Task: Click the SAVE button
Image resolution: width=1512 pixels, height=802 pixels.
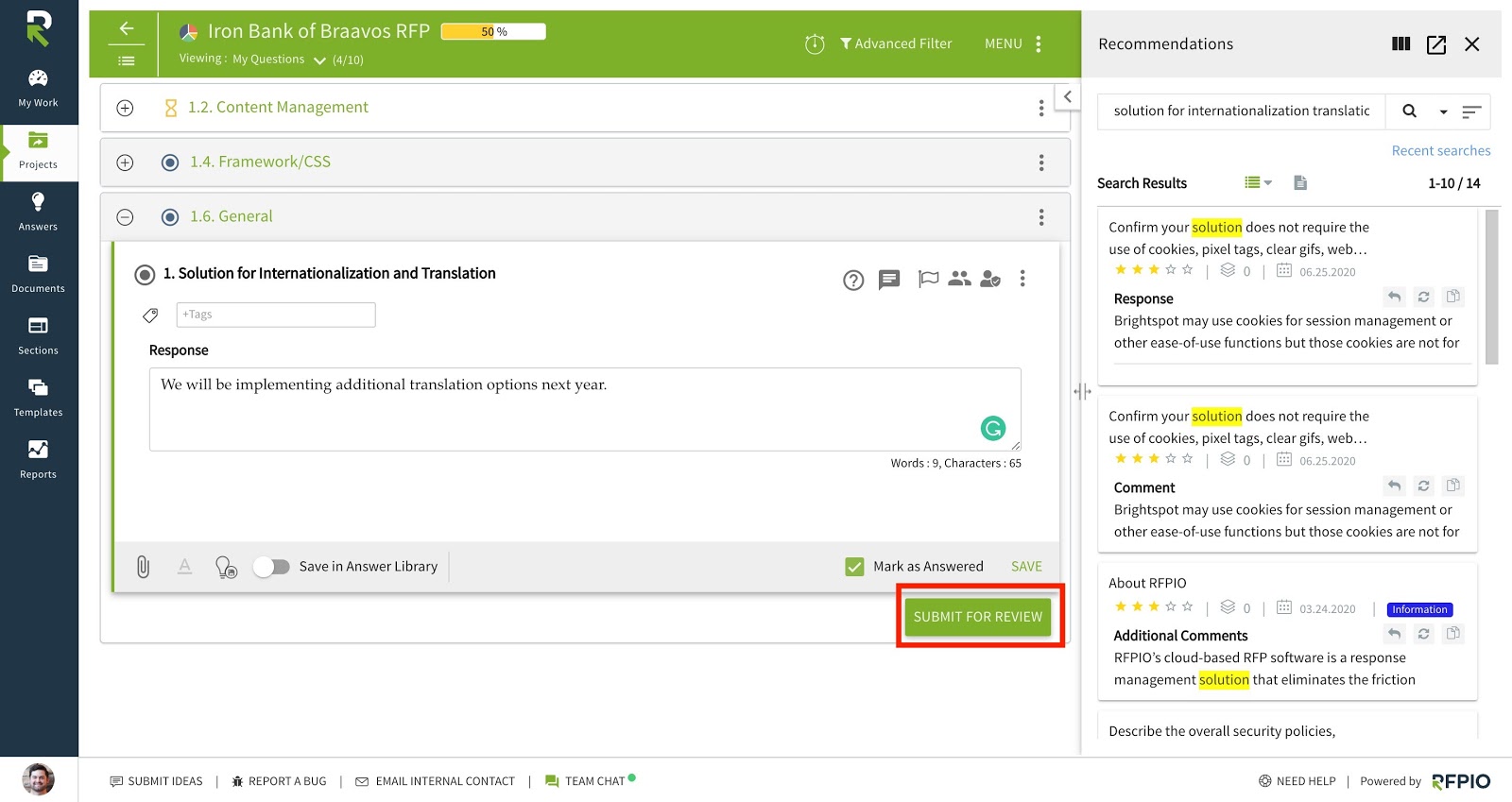Action: coord(1026,567)
